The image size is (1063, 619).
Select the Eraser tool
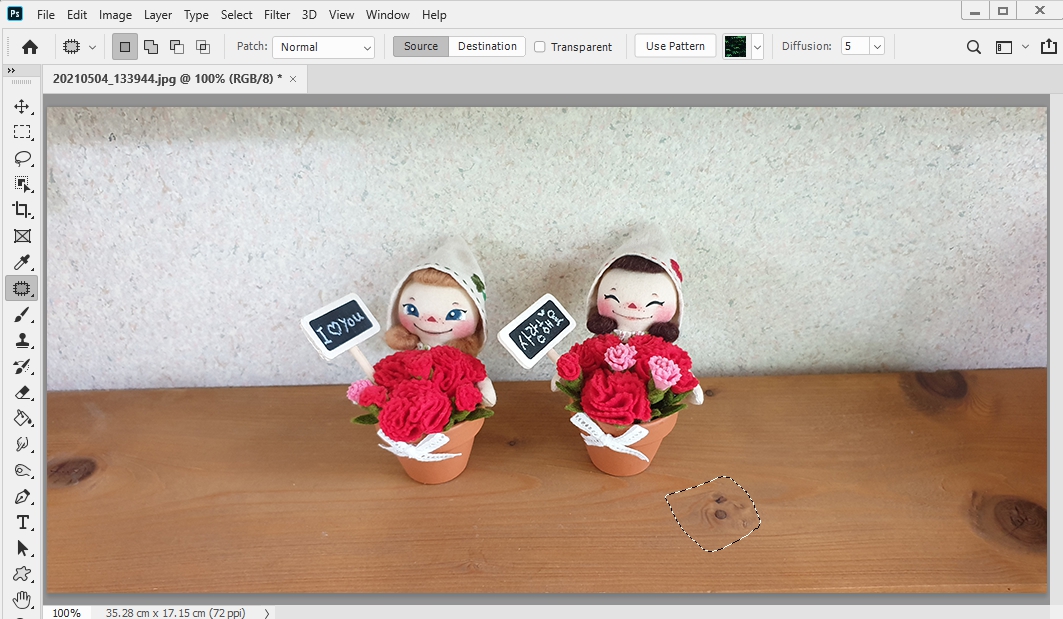point(22,393)
